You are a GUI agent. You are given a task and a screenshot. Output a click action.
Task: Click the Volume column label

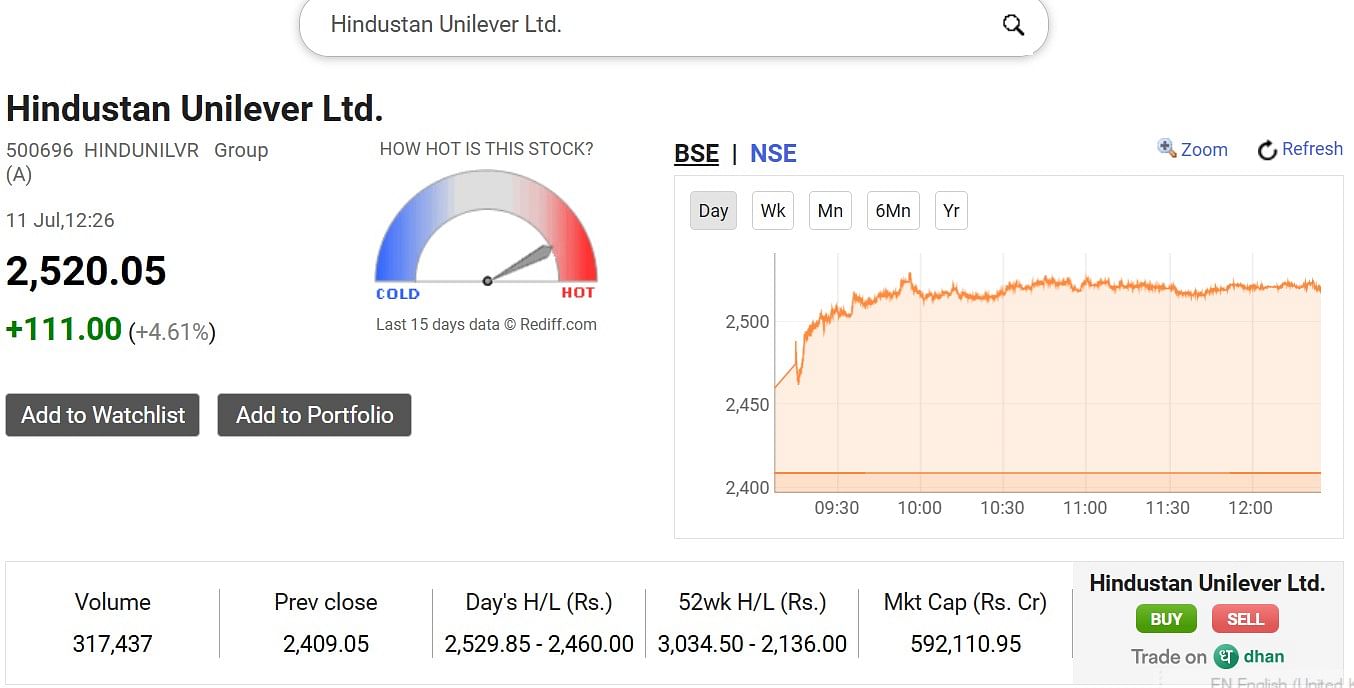[113, 602]
